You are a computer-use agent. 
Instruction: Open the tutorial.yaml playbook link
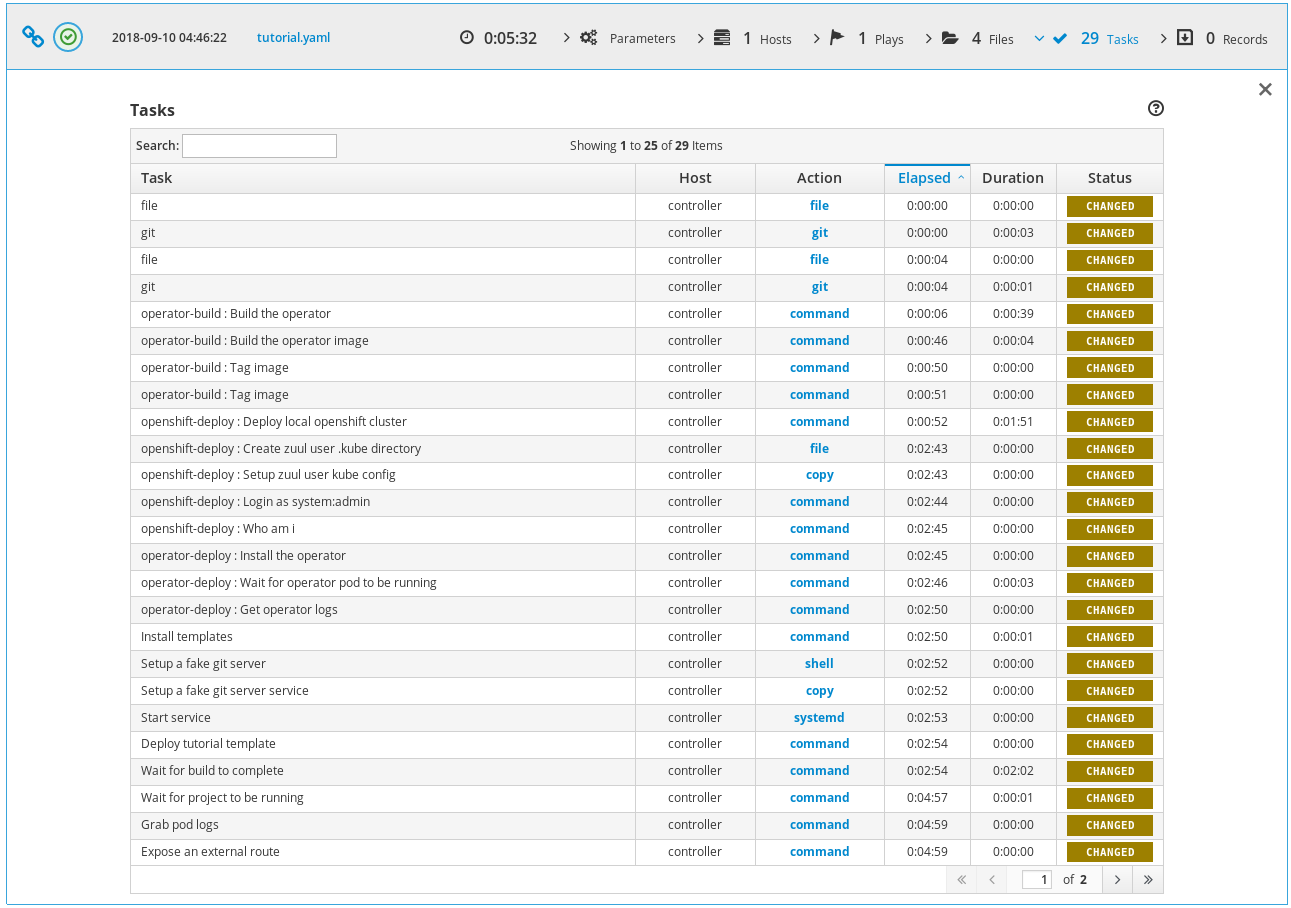(293, 38)
